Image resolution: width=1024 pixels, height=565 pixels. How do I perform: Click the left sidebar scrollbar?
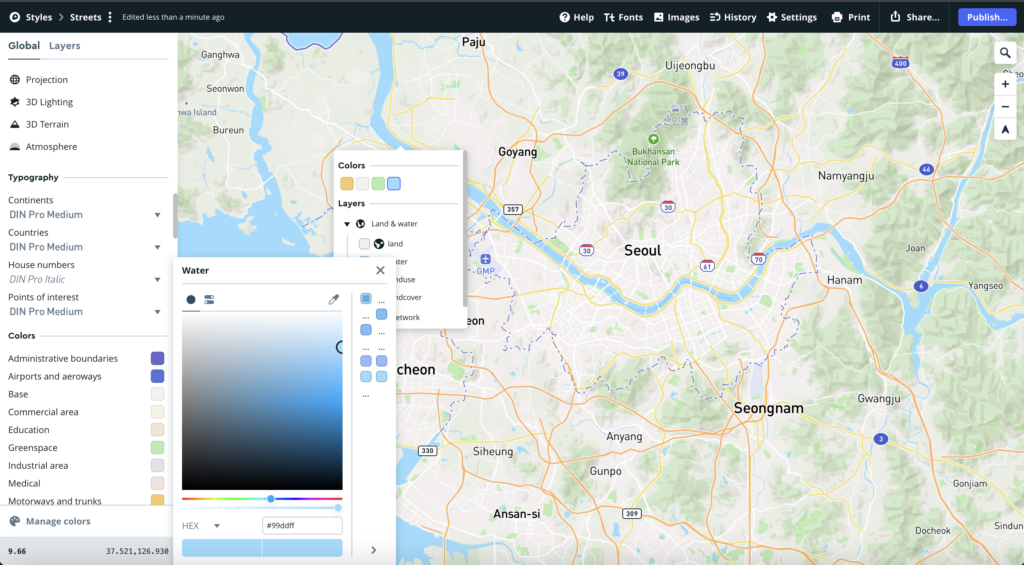pos(175,216)
